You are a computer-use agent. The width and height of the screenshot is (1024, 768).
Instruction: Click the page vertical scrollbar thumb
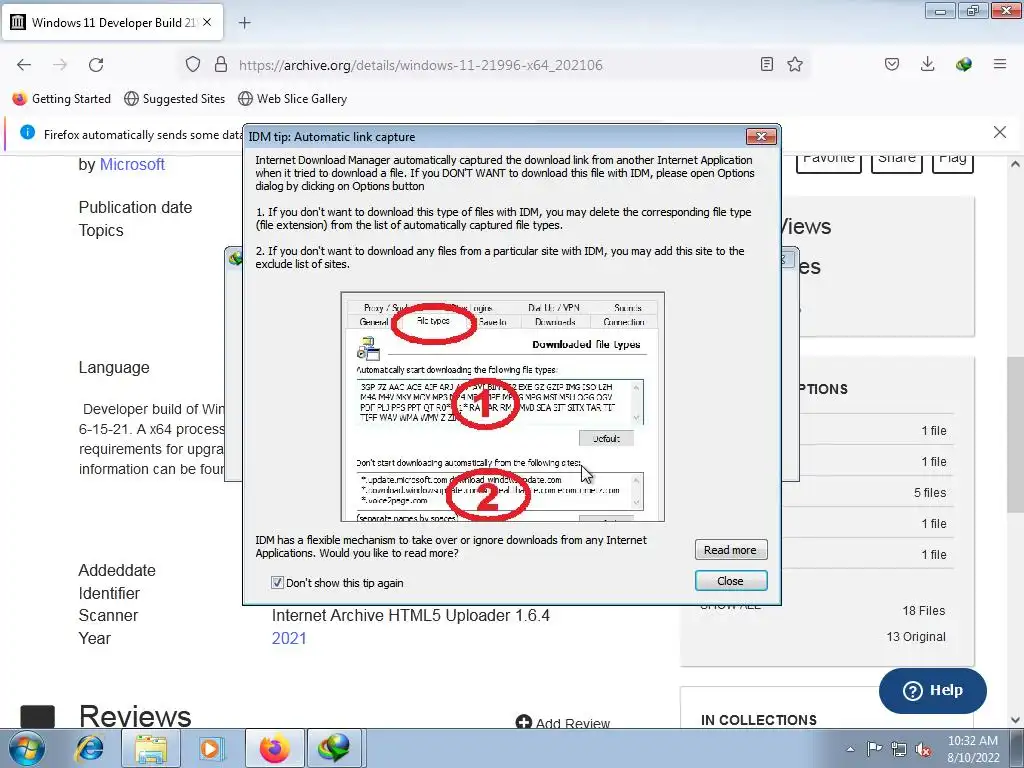tap(1015, 434)
